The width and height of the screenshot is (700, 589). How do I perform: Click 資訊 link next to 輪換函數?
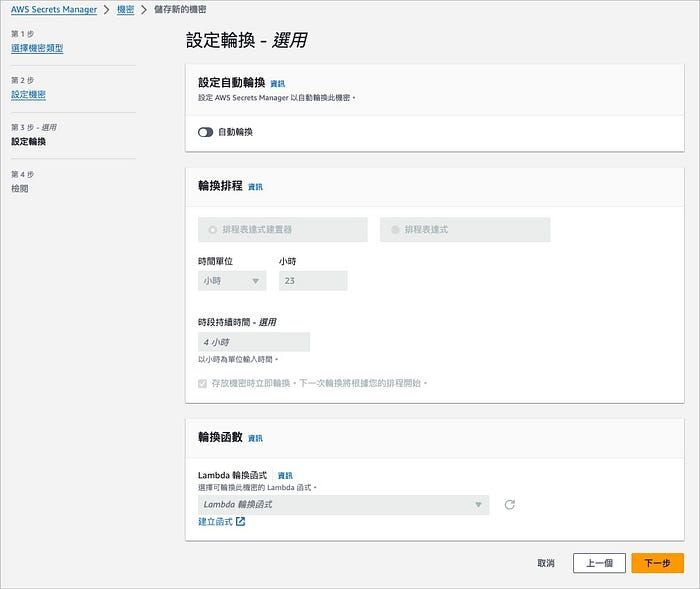pyautogui.click(x=255, y=439)
